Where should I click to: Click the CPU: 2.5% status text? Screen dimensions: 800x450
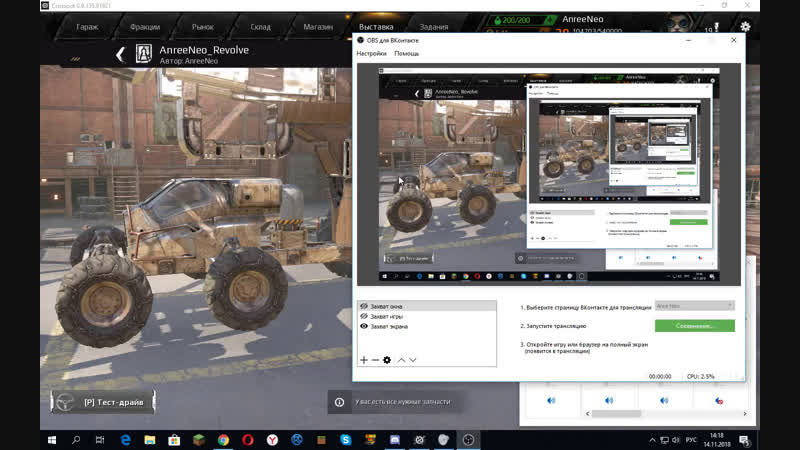(x=701, y=377)
